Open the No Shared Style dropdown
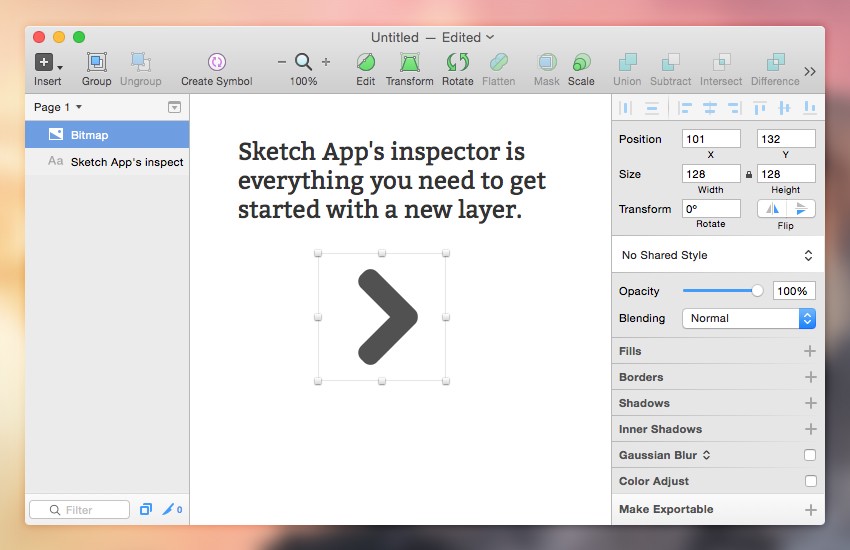 717,255
